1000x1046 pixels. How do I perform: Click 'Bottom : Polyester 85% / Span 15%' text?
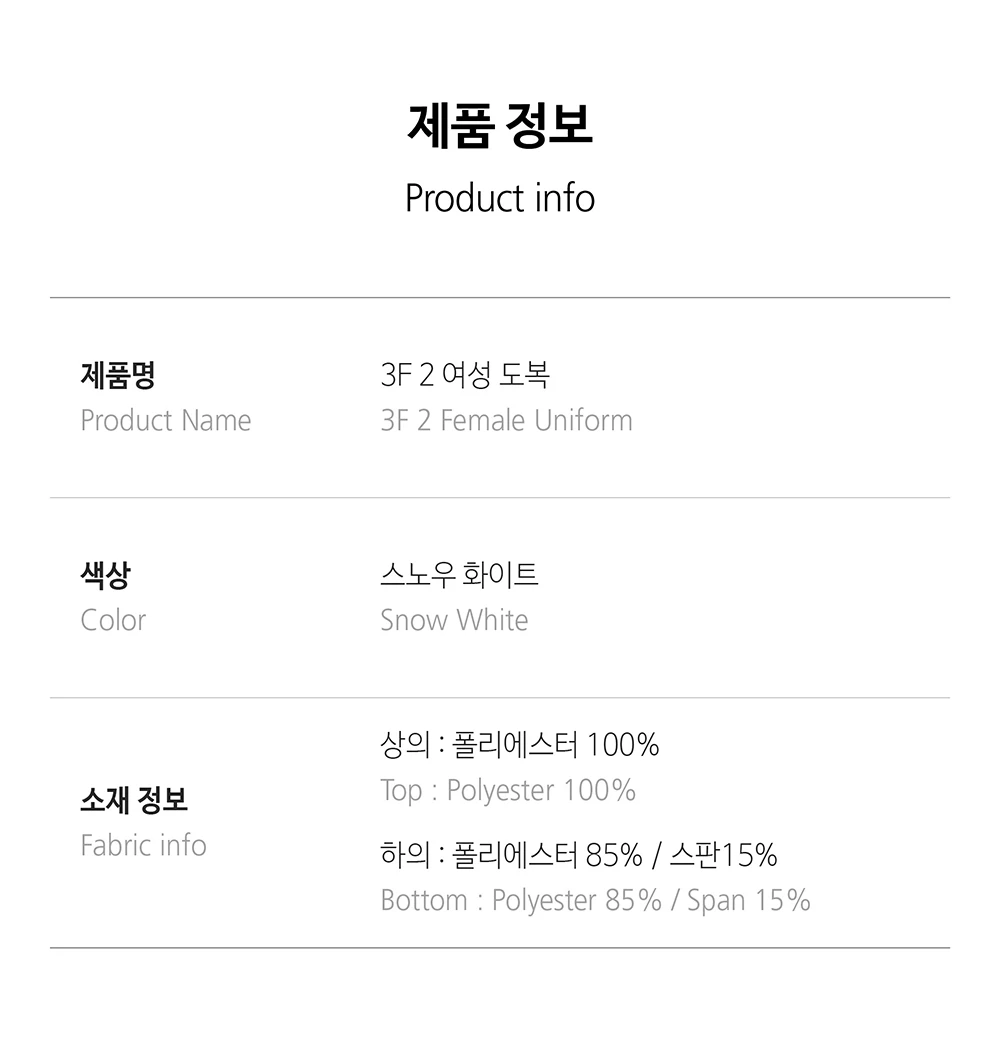(595, 901)
